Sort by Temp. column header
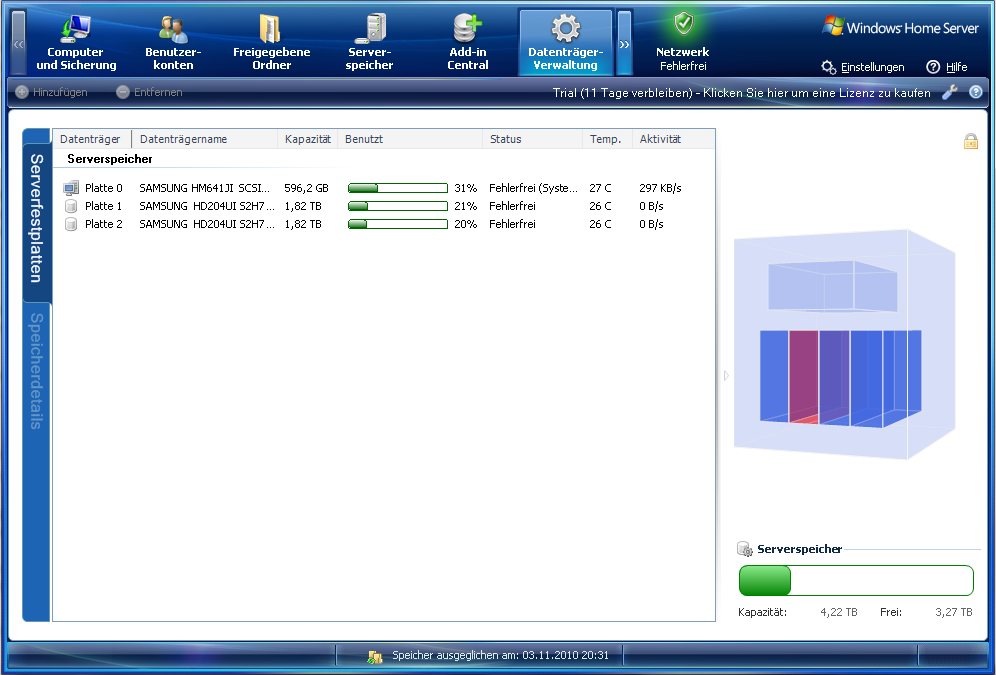This screenshot has width=996, height=675. pyautogui.click(x=607, y=139)
